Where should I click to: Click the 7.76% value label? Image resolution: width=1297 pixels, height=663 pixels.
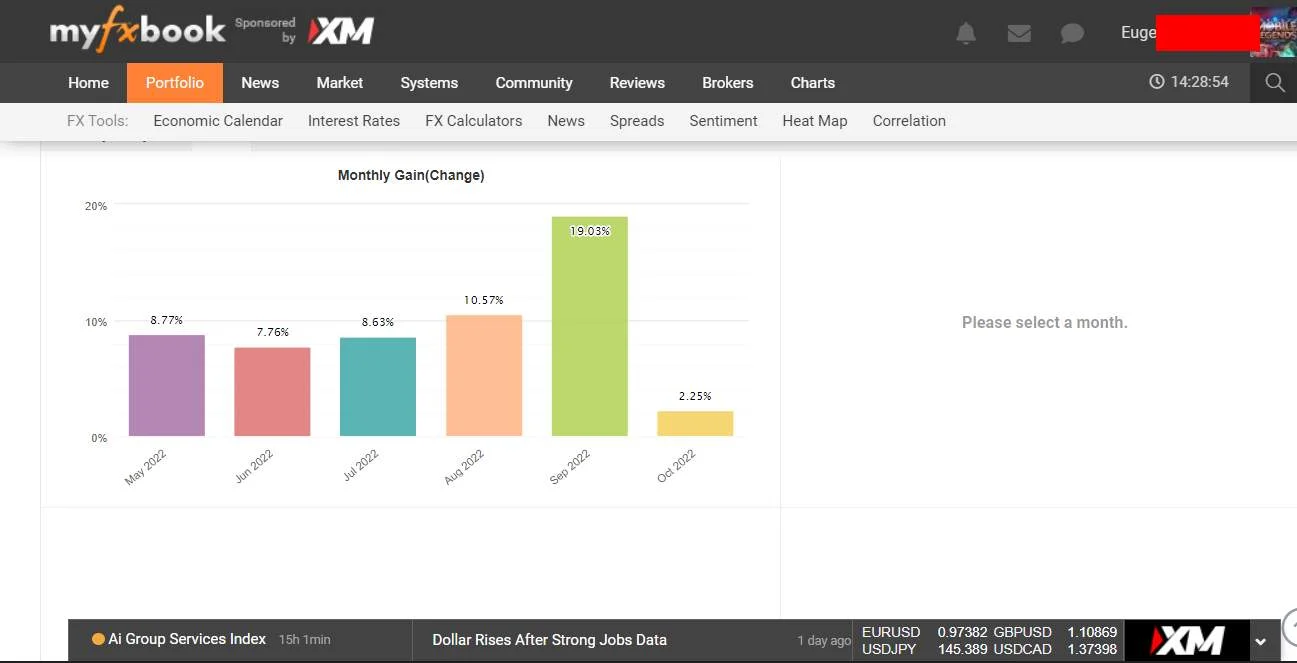point(272,332)
